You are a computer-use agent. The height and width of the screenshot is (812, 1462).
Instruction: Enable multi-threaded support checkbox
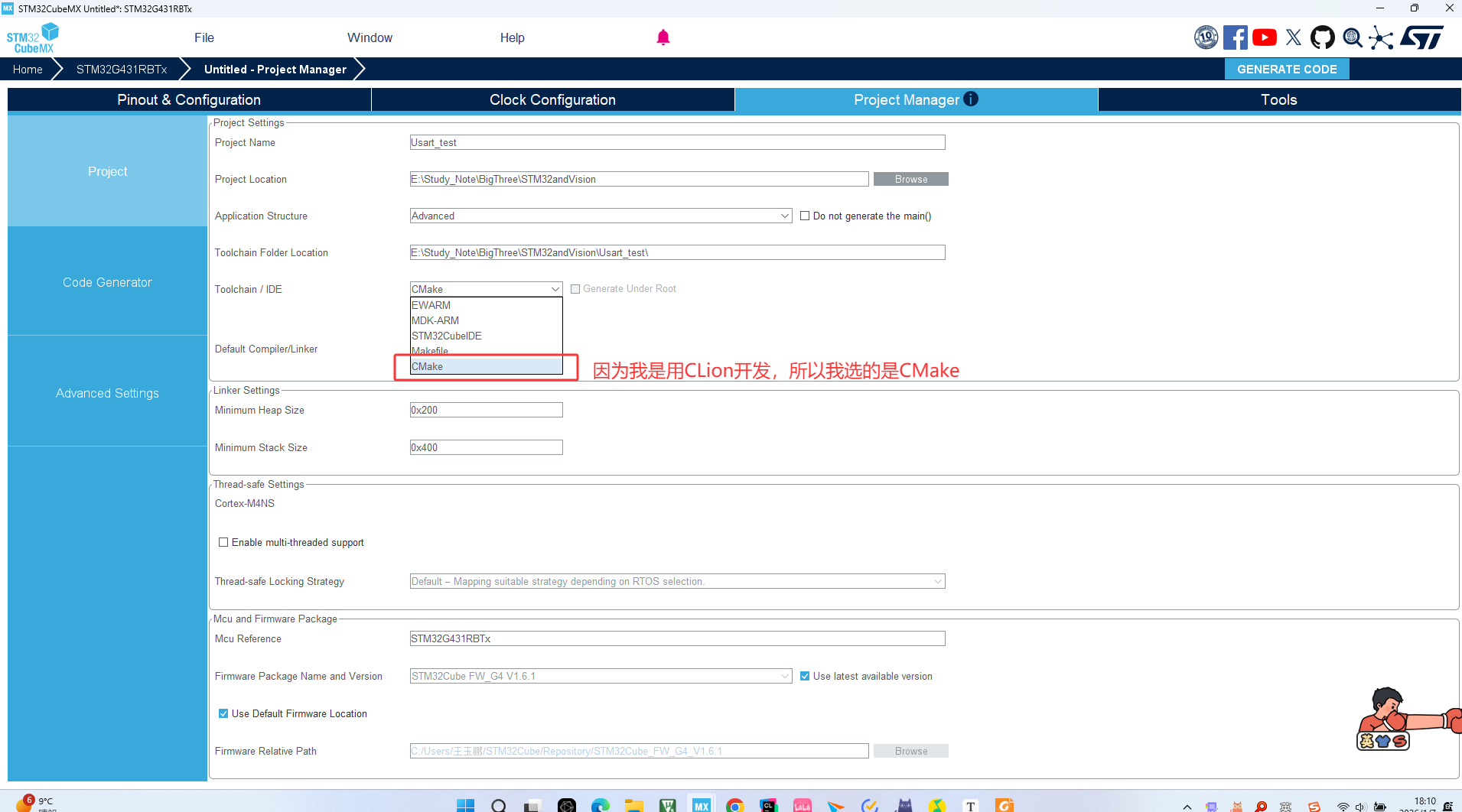tap(223, 542)
